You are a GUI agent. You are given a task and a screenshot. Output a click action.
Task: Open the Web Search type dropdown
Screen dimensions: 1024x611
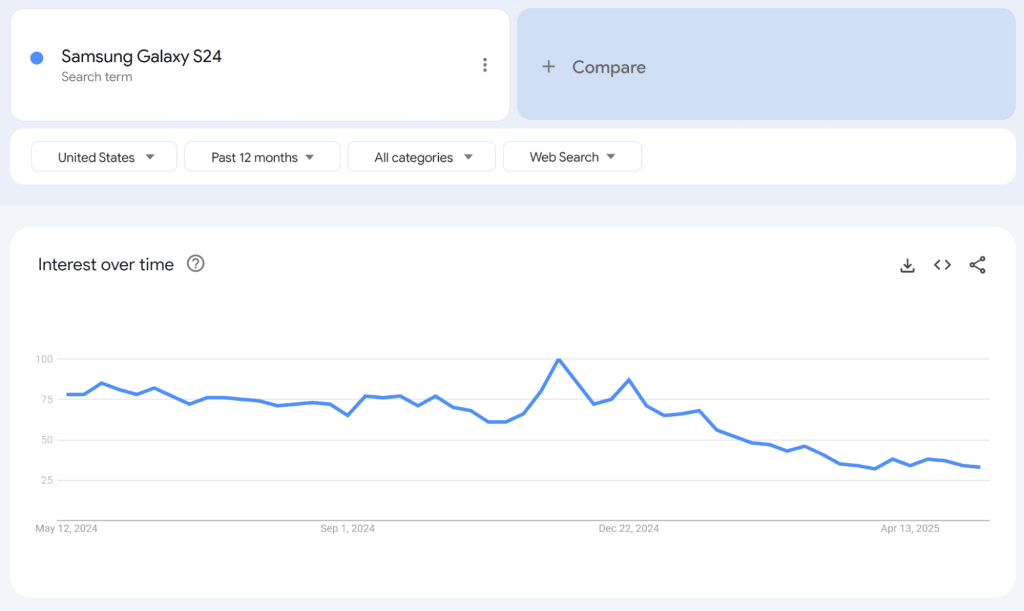click(x=572, y=157)
